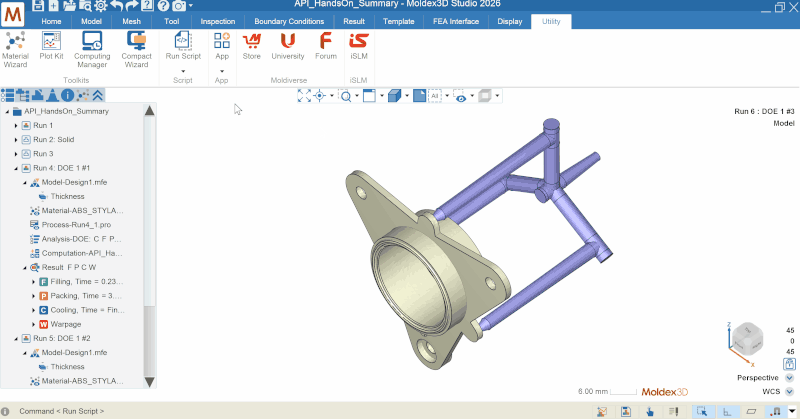Viewport: 800px width, 419px height.
Task: Launch the Plot Kit tool
Action: coord(52,49)
